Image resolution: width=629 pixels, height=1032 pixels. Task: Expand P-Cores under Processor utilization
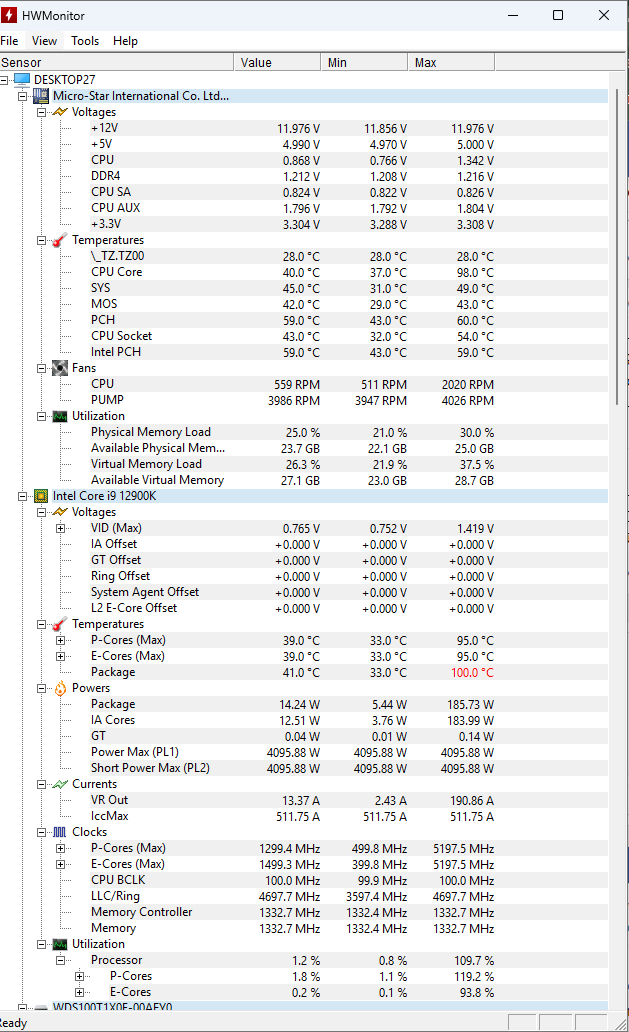tap(80, 976)
